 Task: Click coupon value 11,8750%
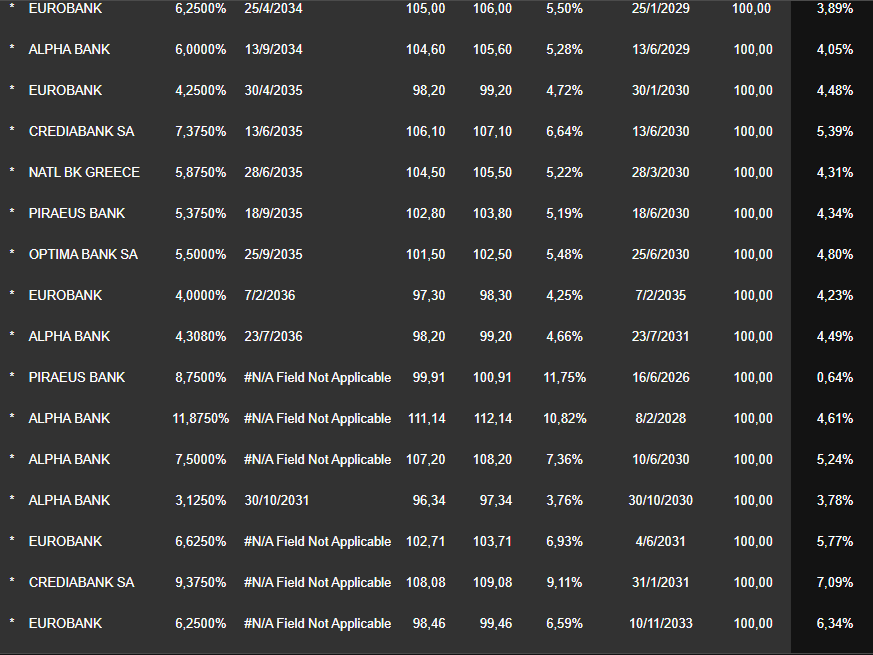(x=200, y=418)
